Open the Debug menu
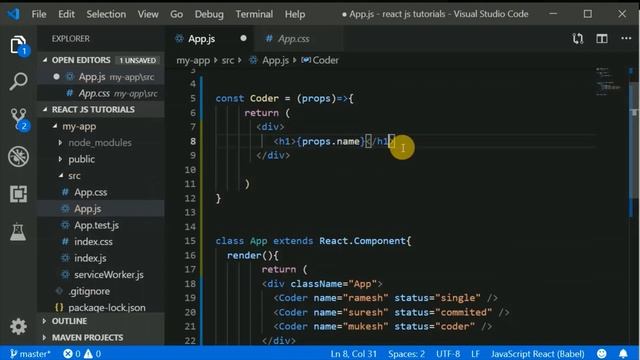Viewport: 640px width, 360px height. tap(209, 14)
